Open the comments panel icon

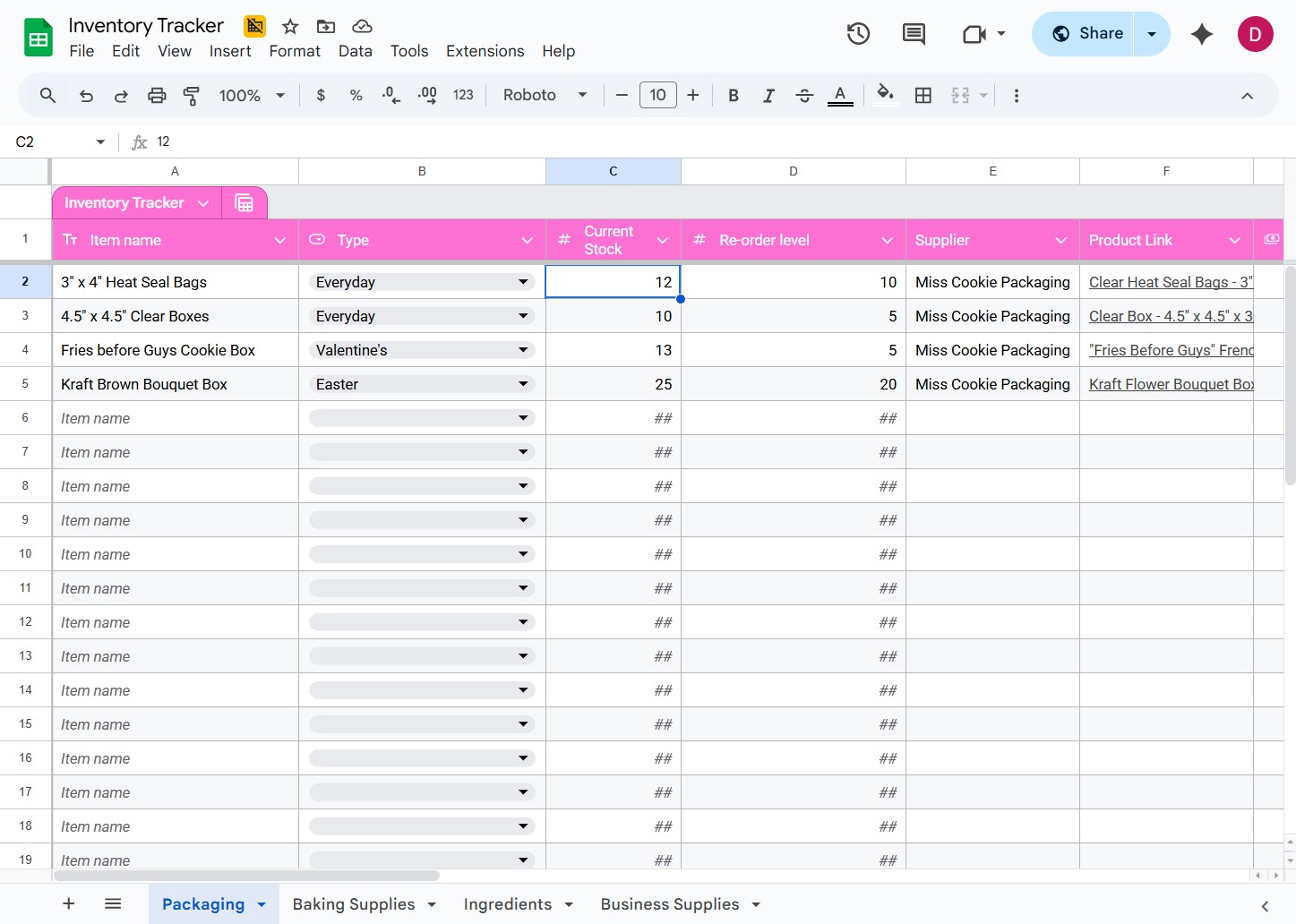click(x=914, y=34)
